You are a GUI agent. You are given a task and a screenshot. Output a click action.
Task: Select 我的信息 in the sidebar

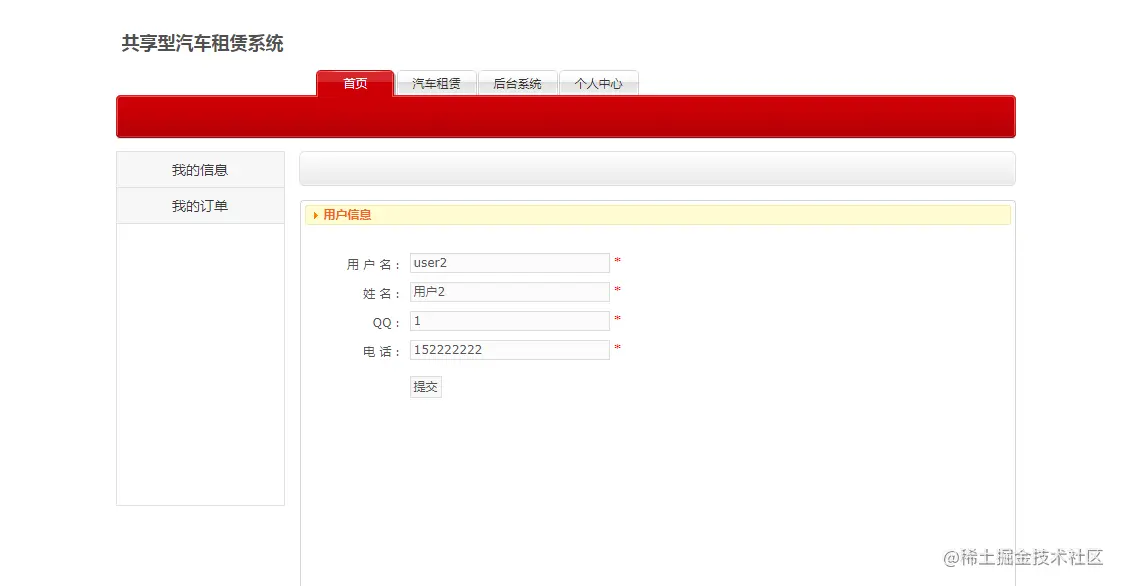point(200,170)
